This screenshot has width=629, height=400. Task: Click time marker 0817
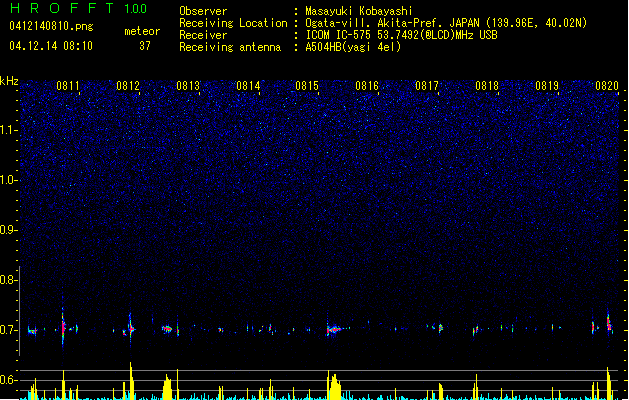[x=427, y=86]
